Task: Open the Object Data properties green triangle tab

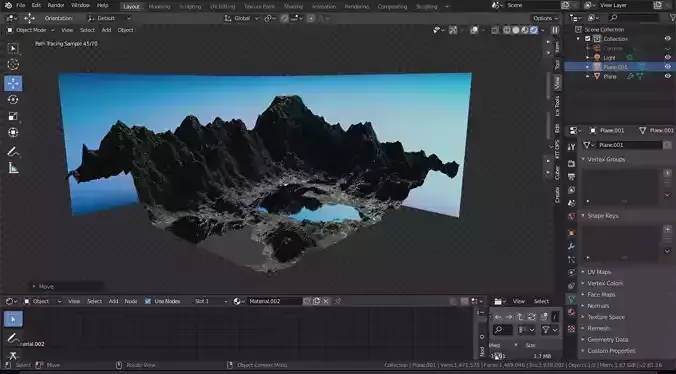Action: tap(571, 299)
